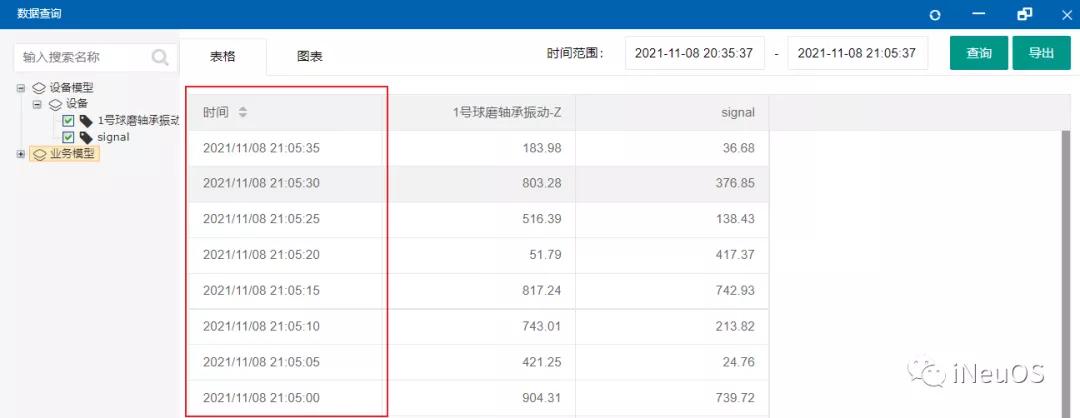This screenshot has width=1080, height=418.
Task: Click signal value 742.93
Action: click(736, 291)
